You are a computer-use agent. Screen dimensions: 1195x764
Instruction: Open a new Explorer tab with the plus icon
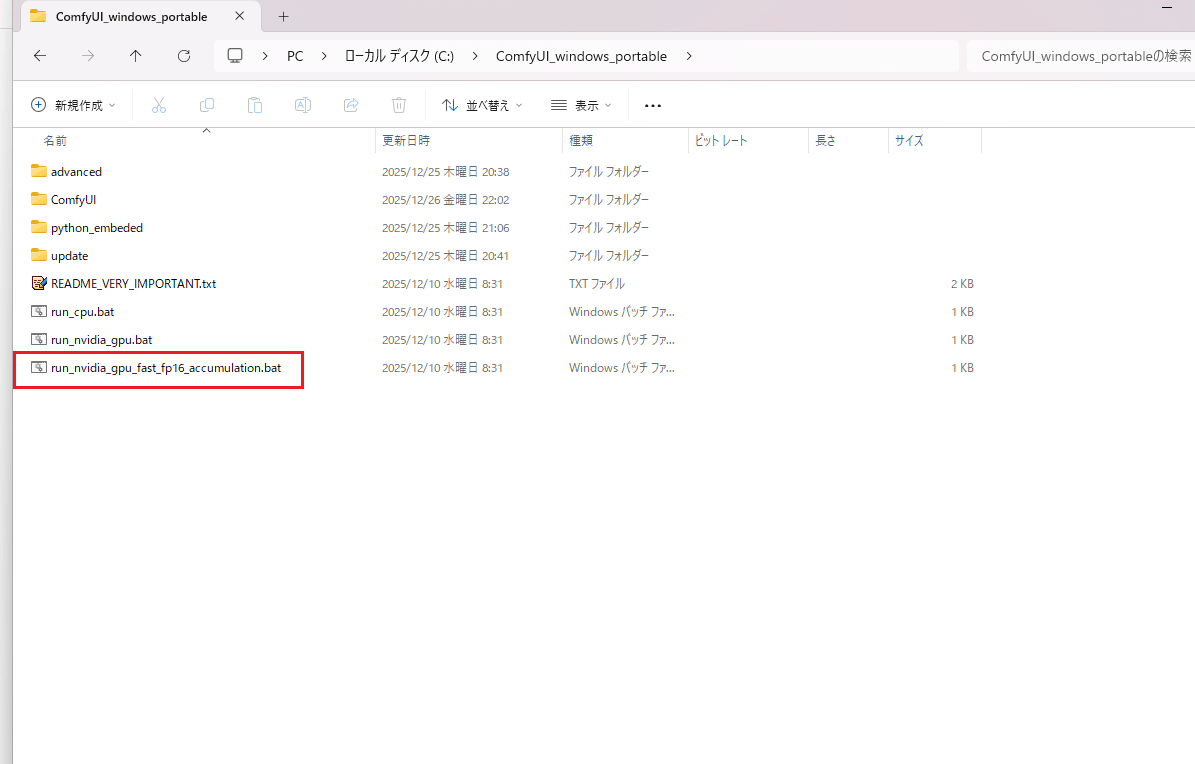(283, 16)
